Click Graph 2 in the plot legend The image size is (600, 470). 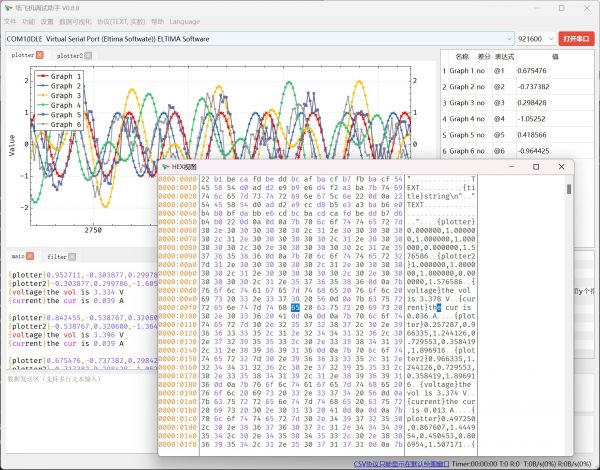click(59, 86)
